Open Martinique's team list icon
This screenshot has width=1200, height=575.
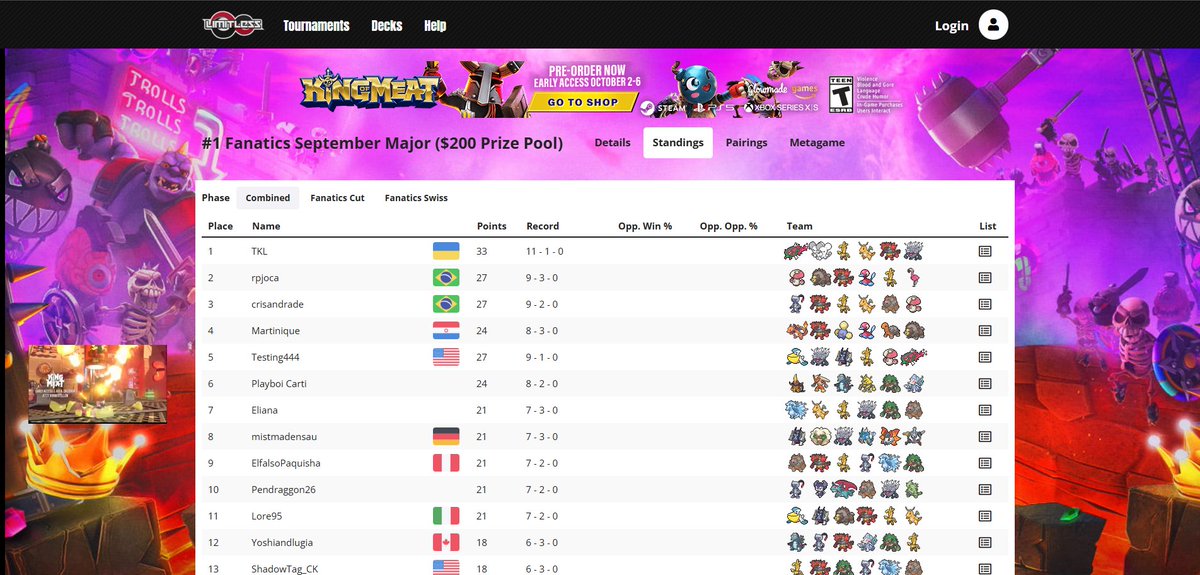[984, 330]
